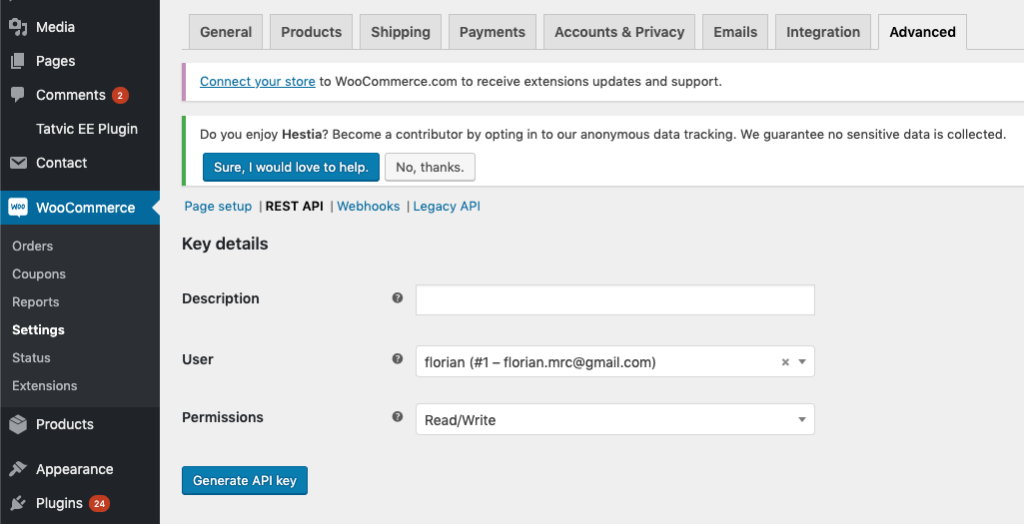The image size is (1024, 524).
Task: Click the Comments badge showing 2
Action: point(120,95)
